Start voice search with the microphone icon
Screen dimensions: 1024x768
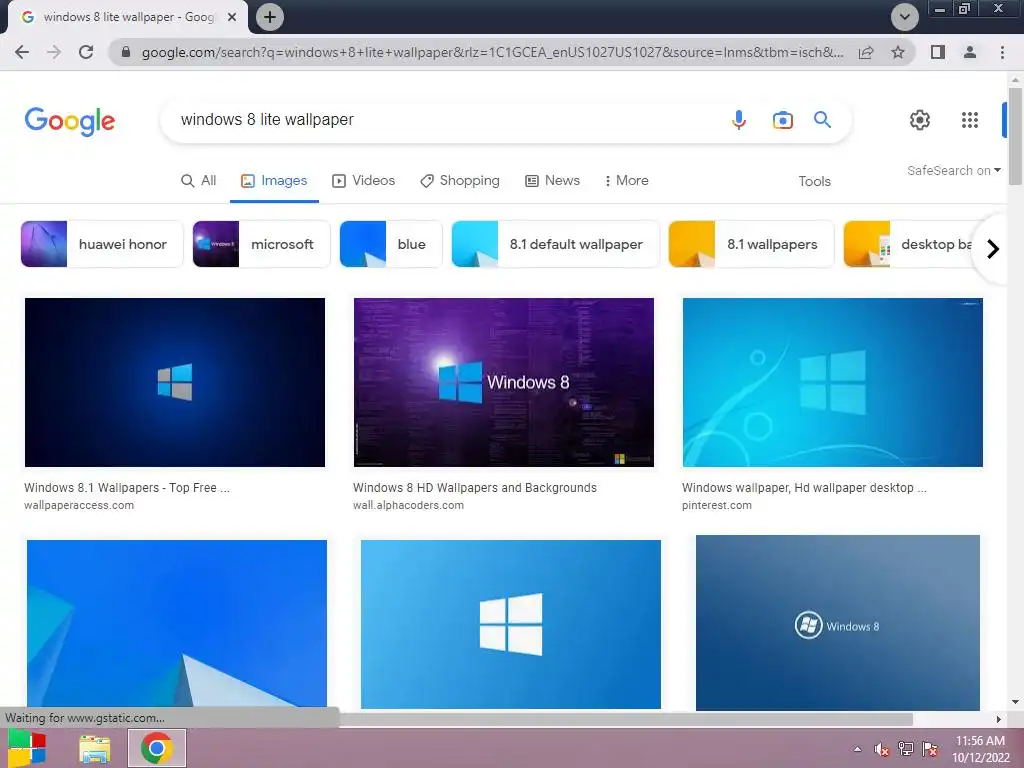[739, 120]
